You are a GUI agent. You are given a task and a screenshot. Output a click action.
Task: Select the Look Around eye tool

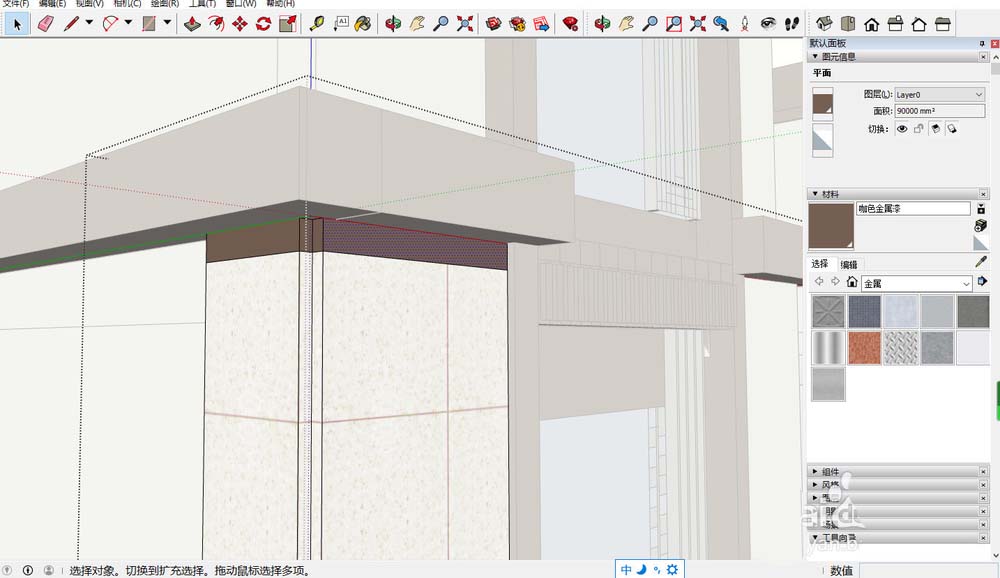point(768,24)
